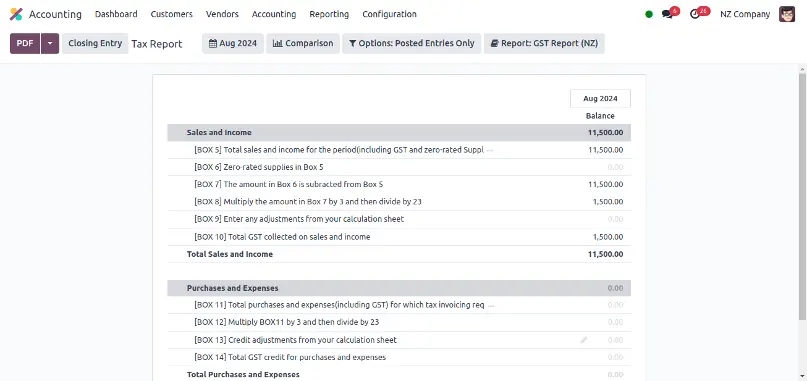
Task: Open the Dashboard menu
Action: 116,14
